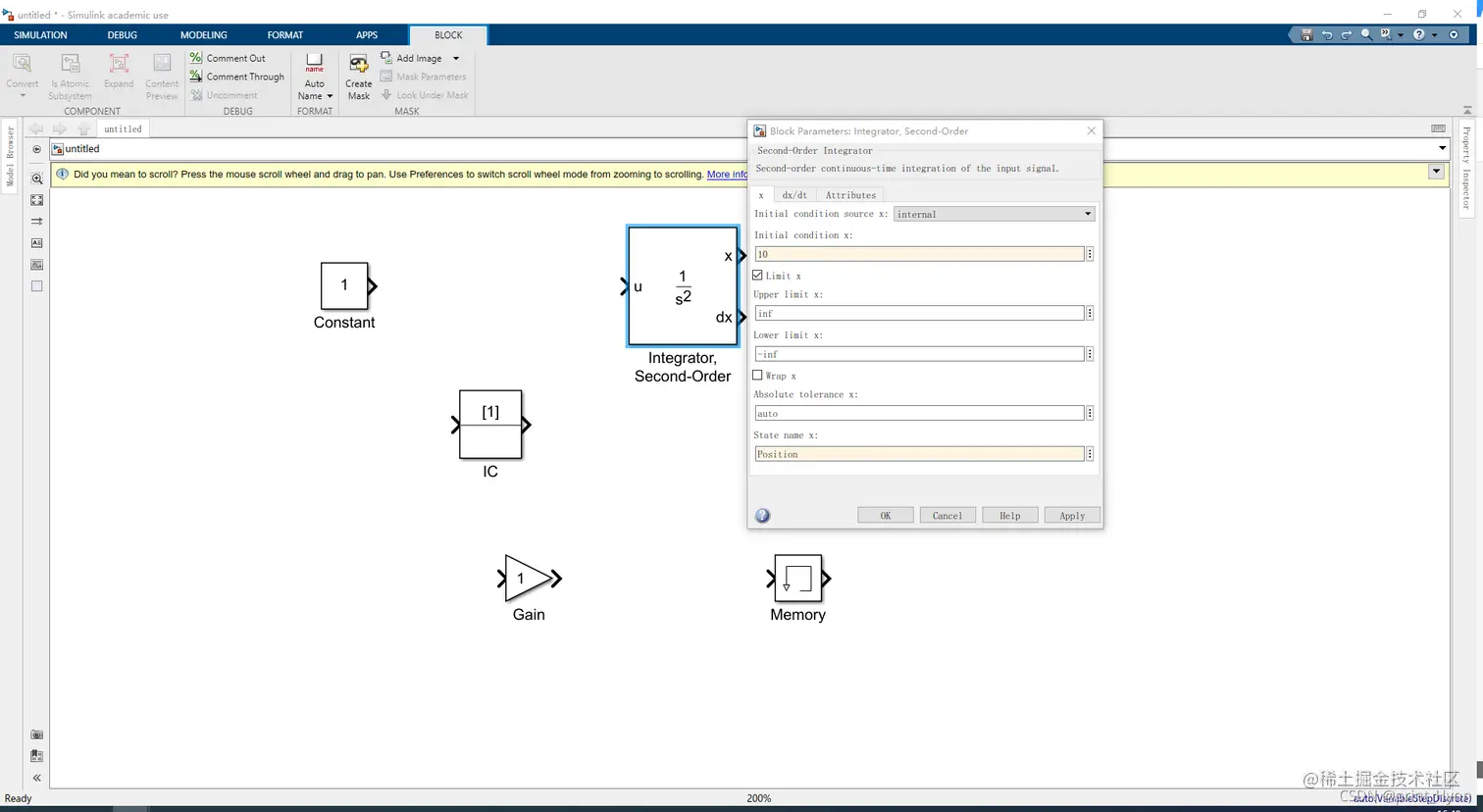Open the SIMULATION ribbon tab
The image size is (1483, 812).
(40, 35)
